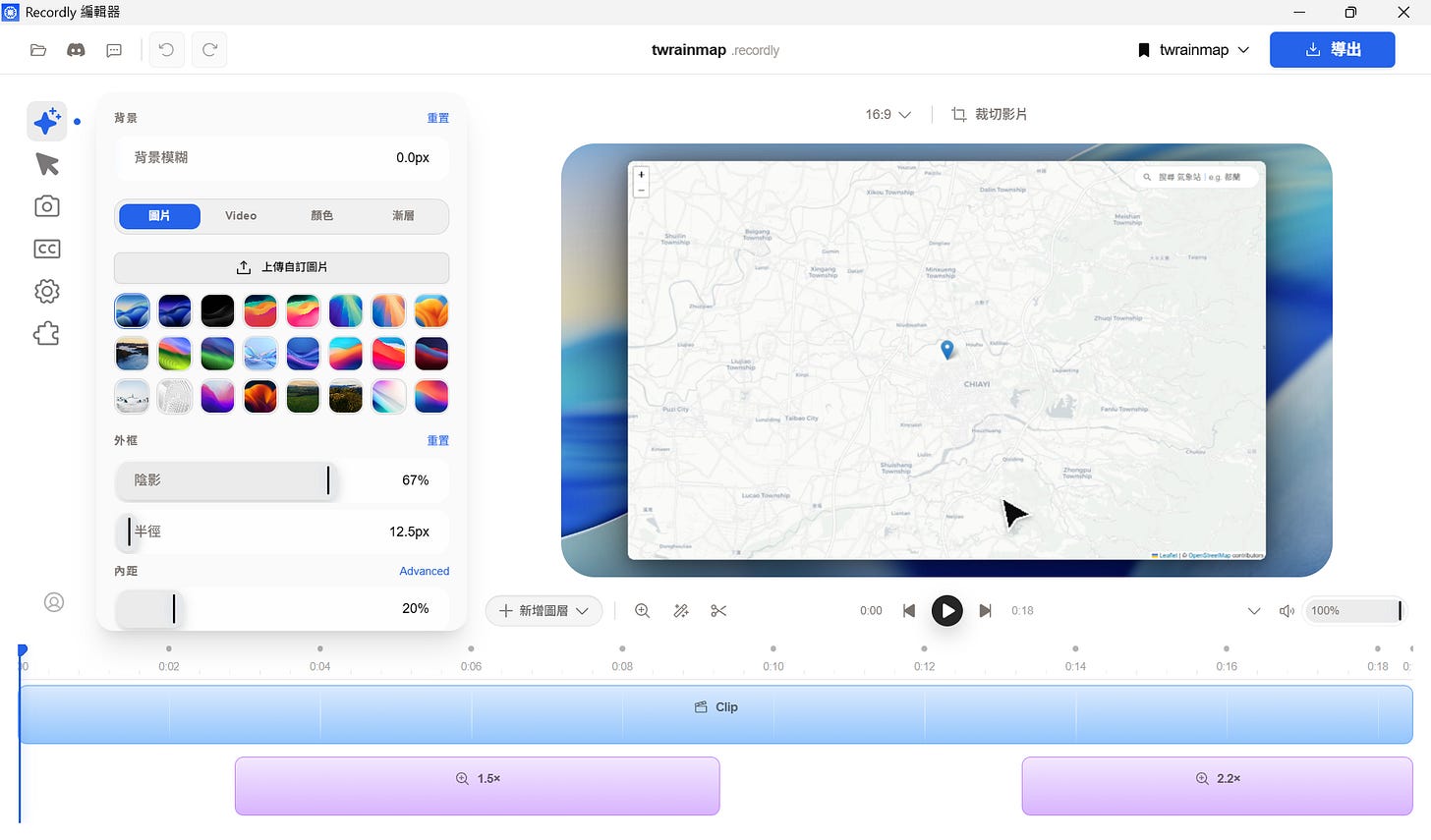Click the map zoom-in plus button

(642, 175)
